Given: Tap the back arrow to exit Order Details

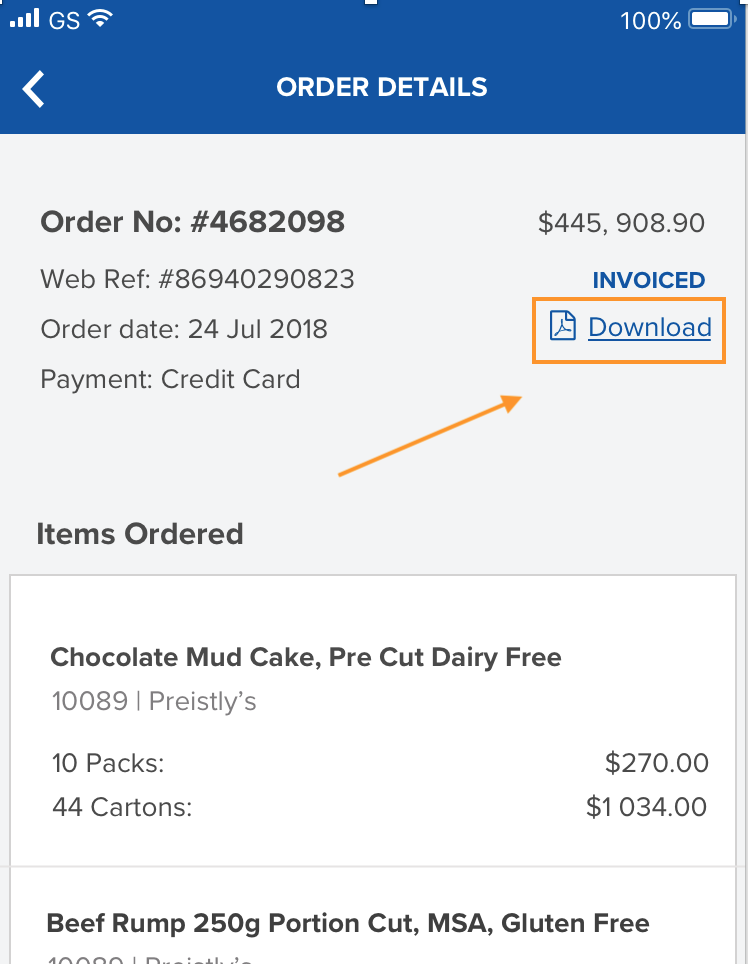Looking at the screenshot, I should [x=33, y=88].
